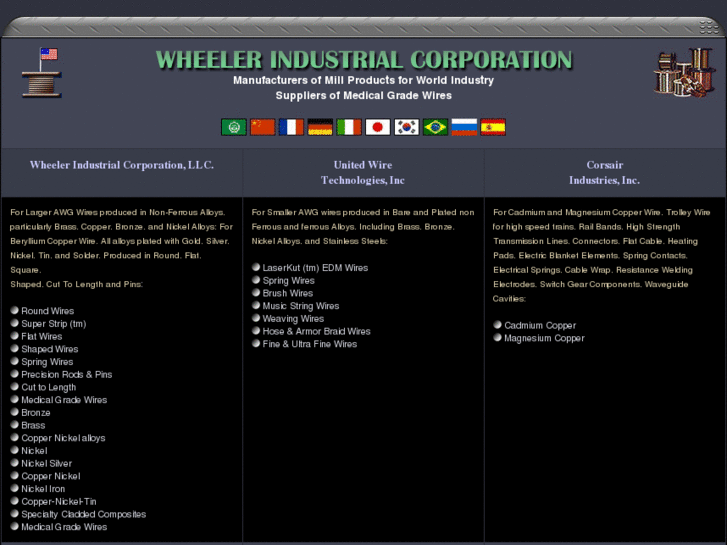Click the wire spool with American flag image
This screenshot has height=545, width=727.
coord(41,72)
